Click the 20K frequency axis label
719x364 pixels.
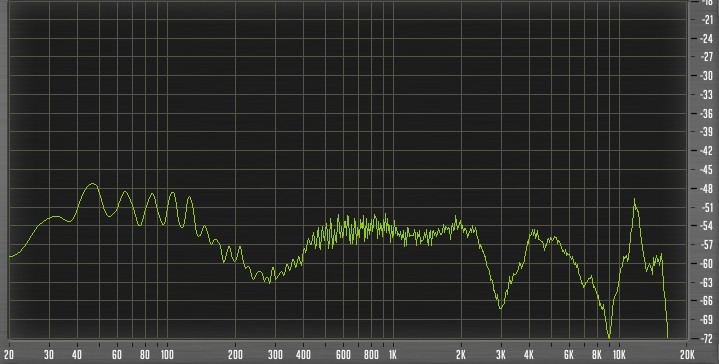(x=687, y=354)
